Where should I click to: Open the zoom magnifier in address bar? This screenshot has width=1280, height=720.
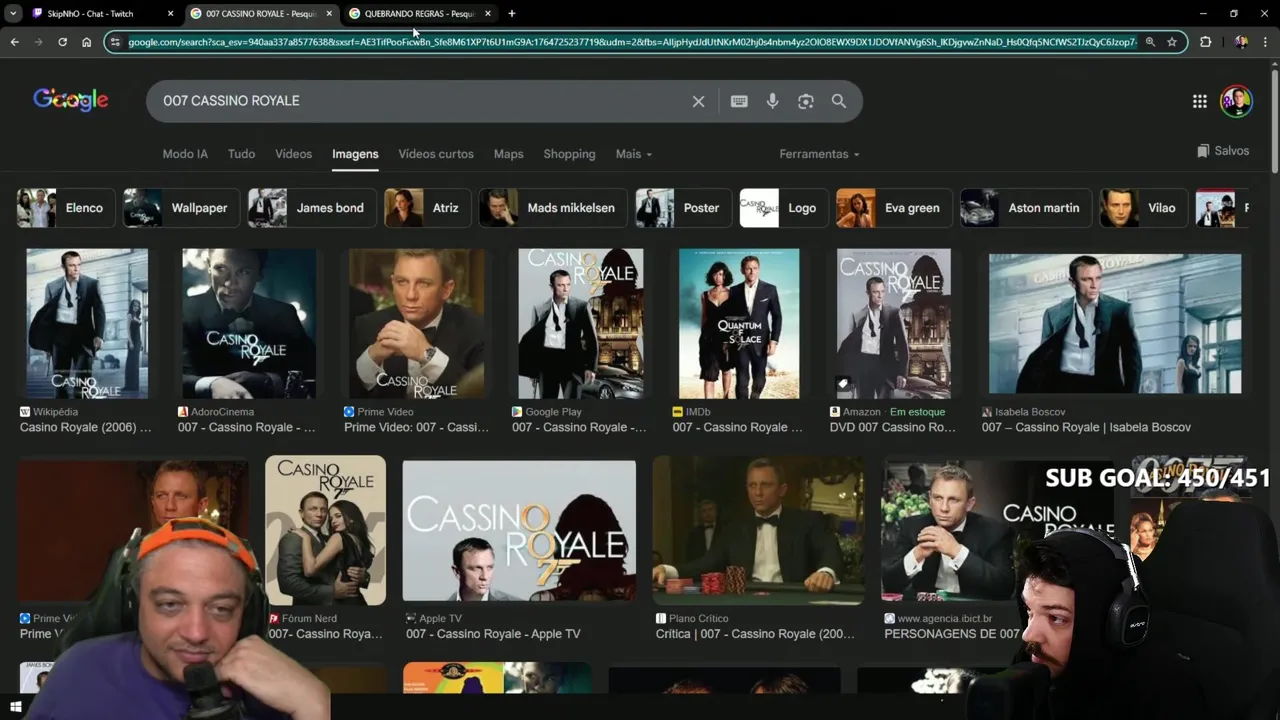(1150, 42)
